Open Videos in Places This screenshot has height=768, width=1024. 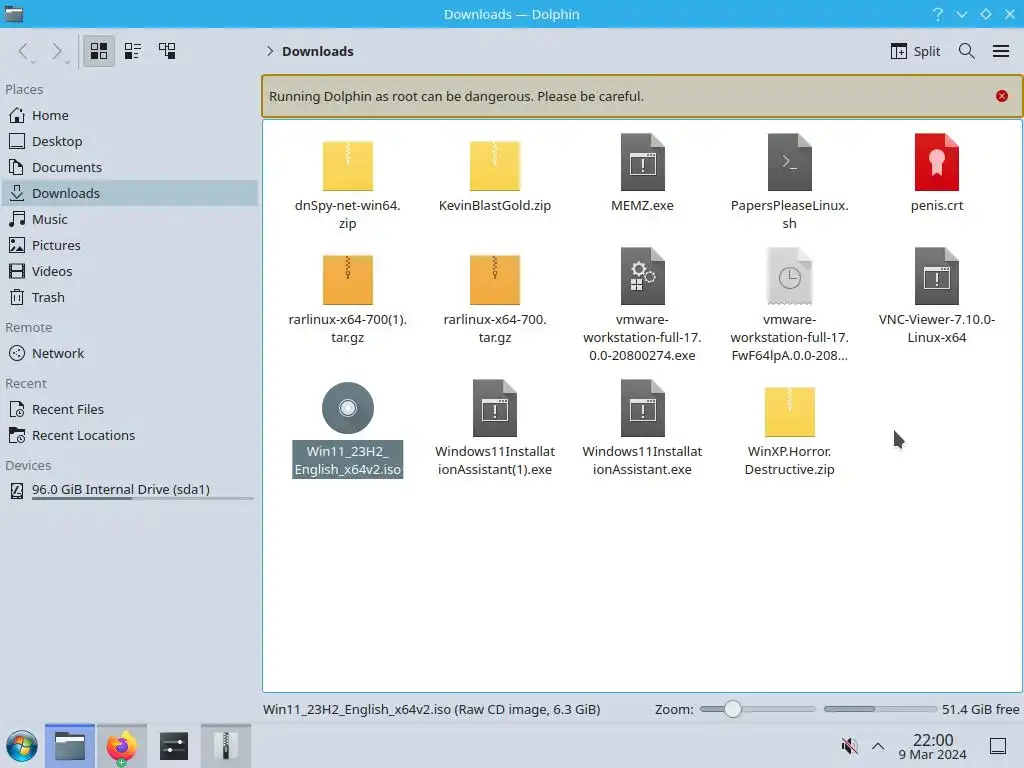(x=129, y=271)
